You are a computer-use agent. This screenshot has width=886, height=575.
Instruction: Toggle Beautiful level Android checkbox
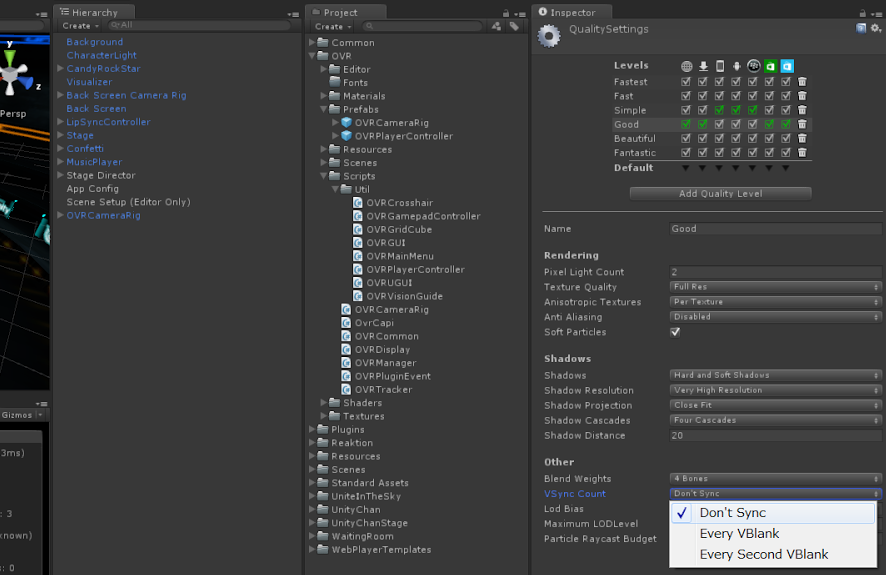[736, 138]
